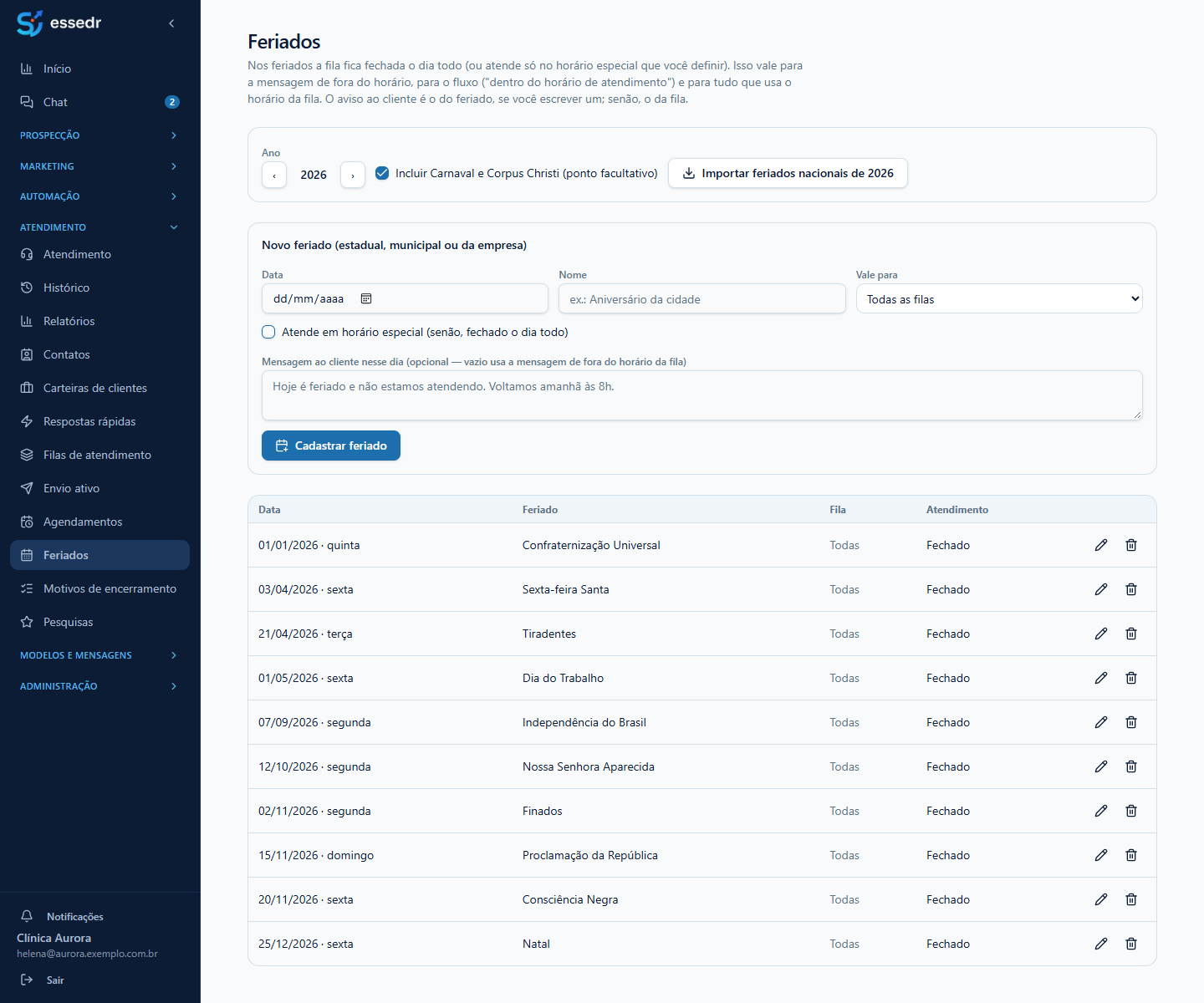Uncheck Incluir Carnaval e Corpus Christi
The height and width of the screenshot is (1003, 1204).
tap(382, 173)
